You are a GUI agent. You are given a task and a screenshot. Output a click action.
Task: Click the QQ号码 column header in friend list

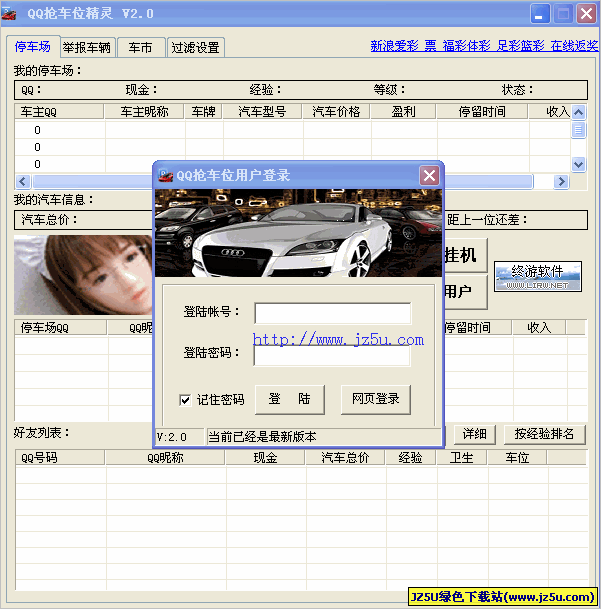tap(60, 458)
